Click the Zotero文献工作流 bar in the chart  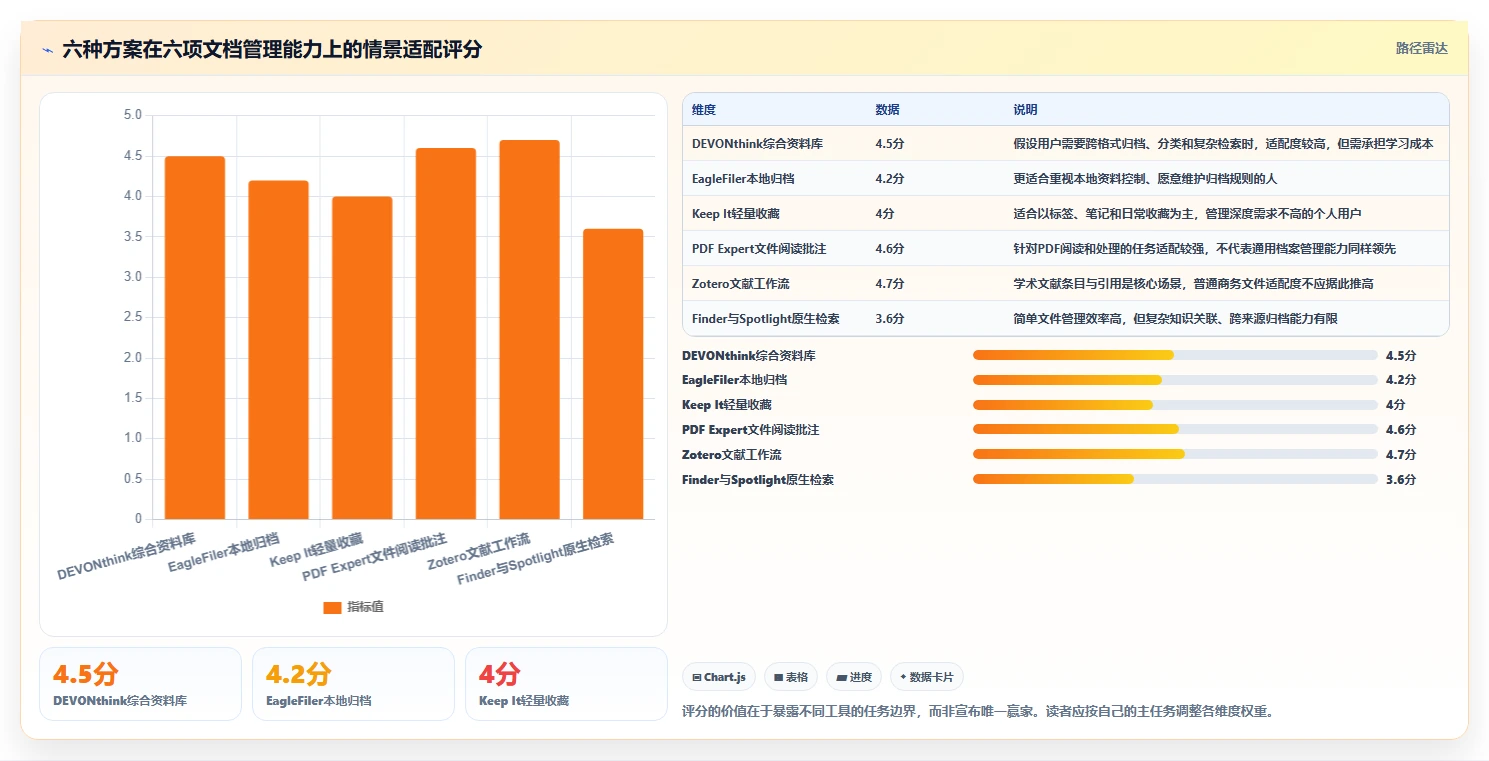point(529,330)
